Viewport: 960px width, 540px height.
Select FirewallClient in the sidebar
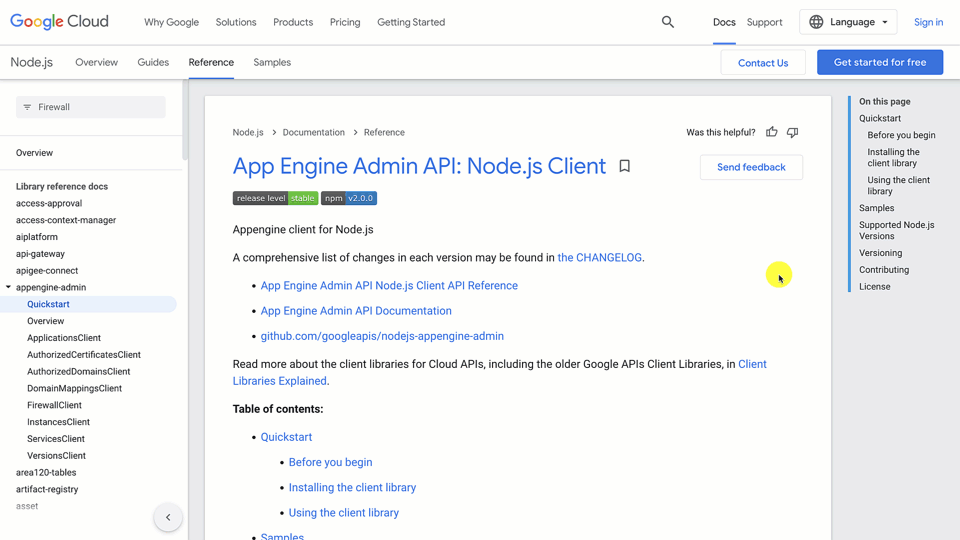point(55,405)
